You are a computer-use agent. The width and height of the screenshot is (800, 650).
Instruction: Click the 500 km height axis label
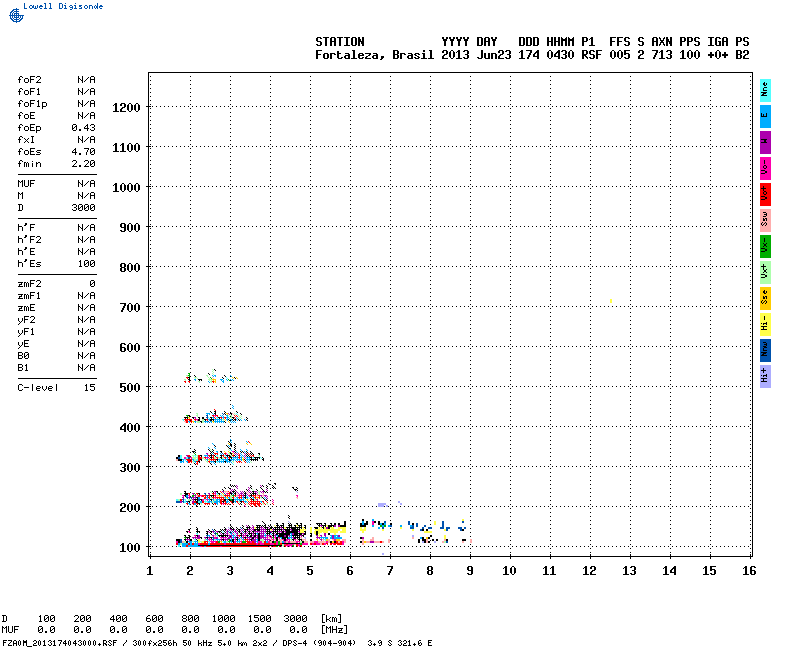pyautogui.click(x=130, y=388)
